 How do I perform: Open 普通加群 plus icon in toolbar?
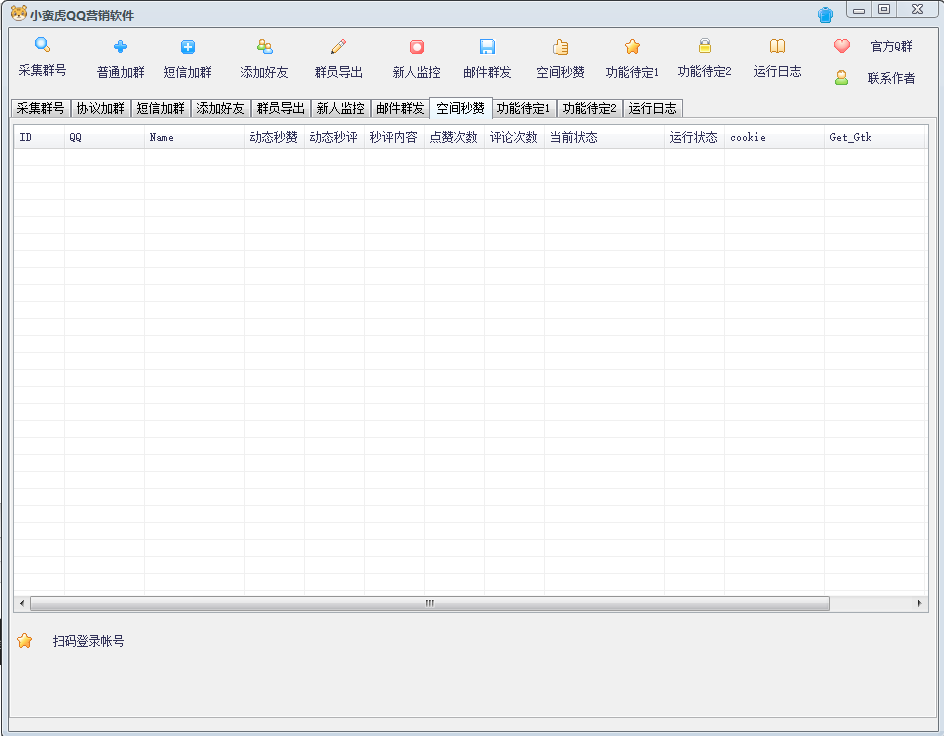click(x=120, y=46)
